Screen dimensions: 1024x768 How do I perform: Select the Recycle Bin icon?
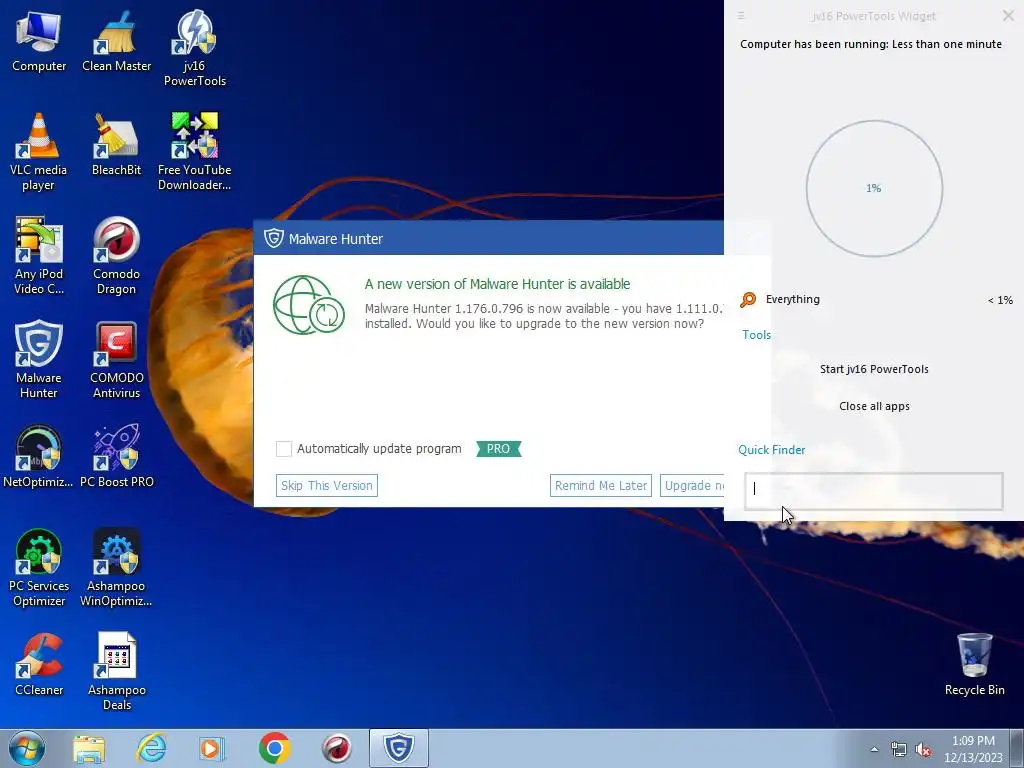click(x=974, y=665)
